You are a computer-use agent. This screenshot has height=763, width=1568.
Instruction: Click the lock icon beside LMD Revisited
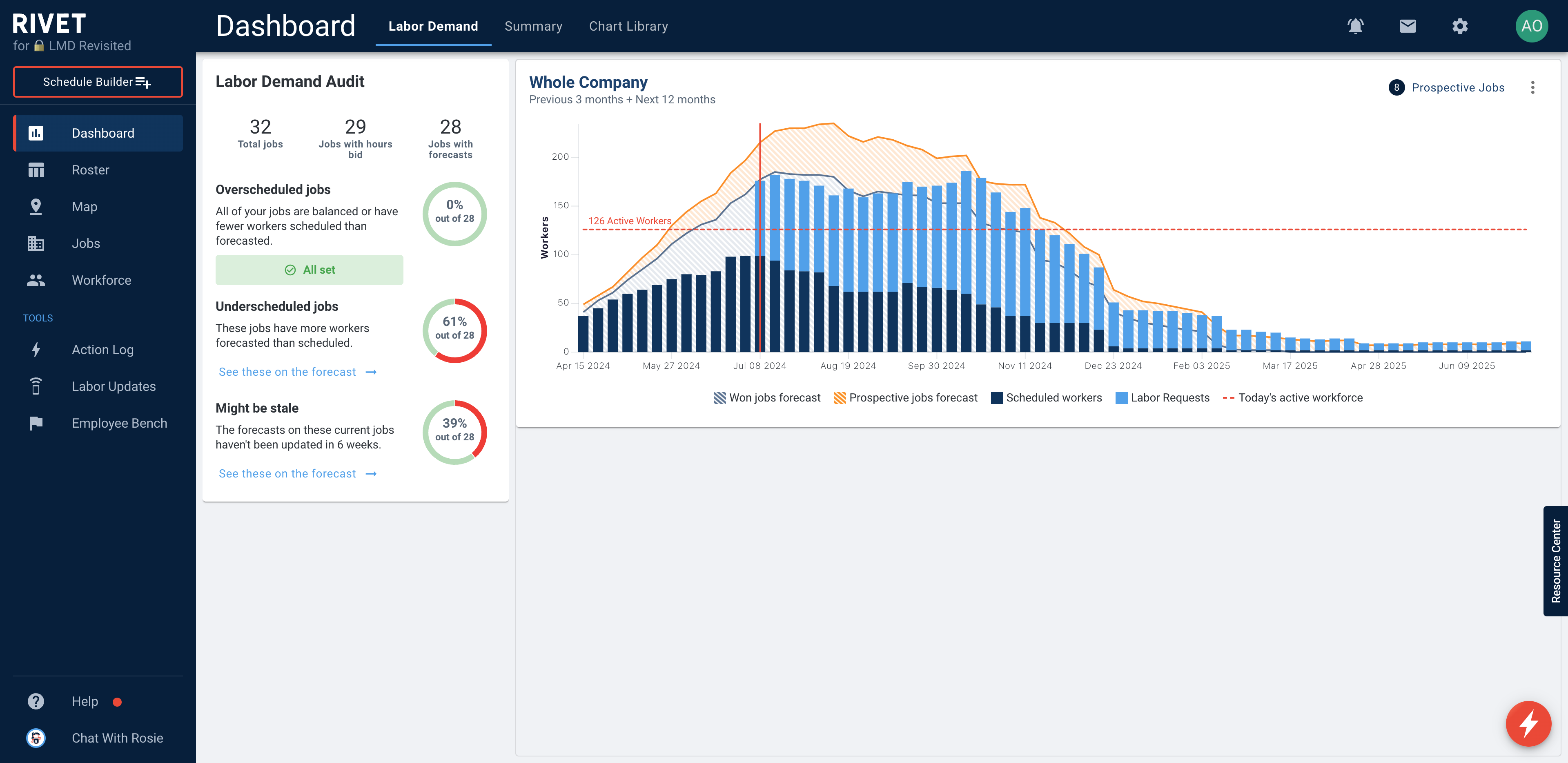point(39,46)
